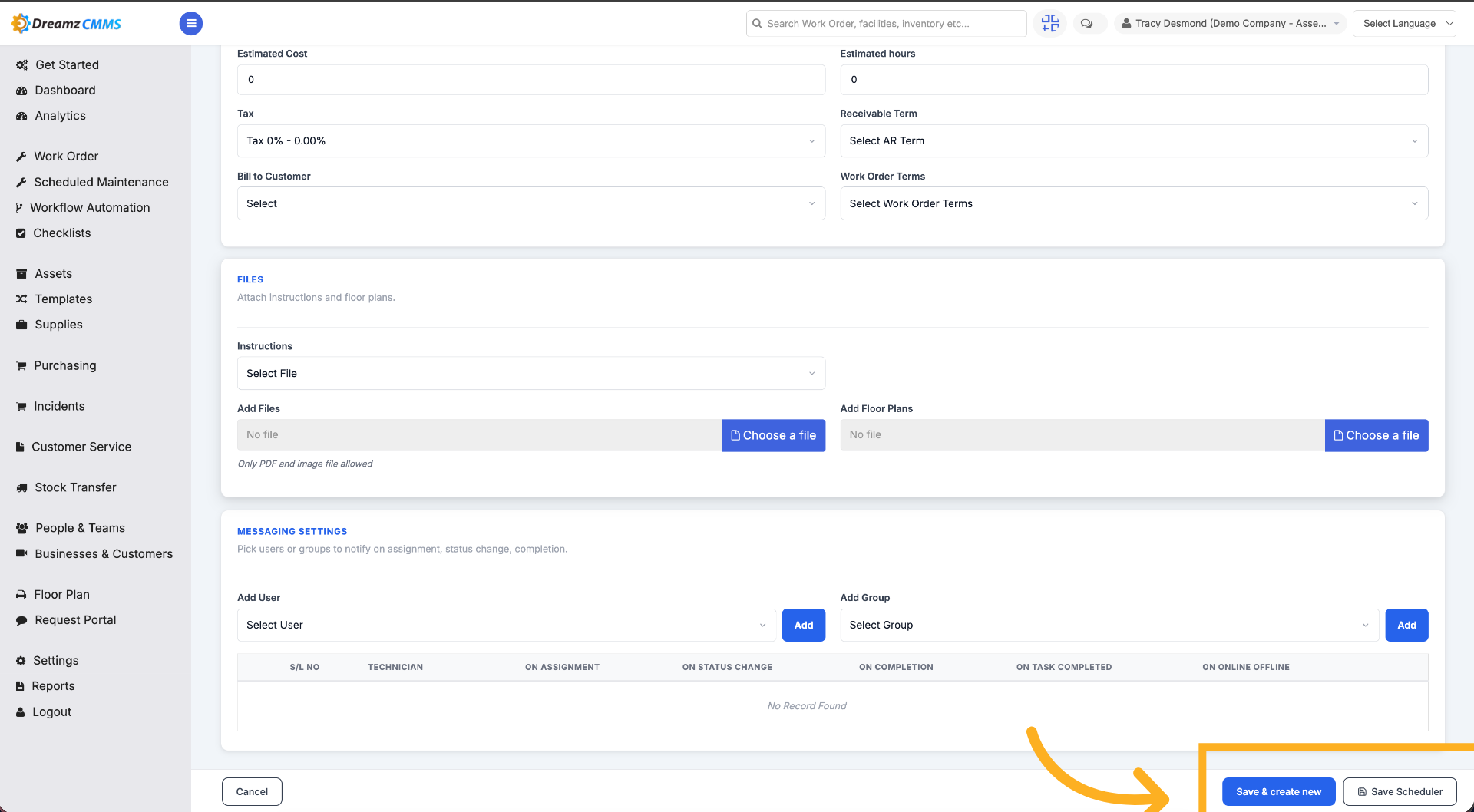This screenshot has width=1474, height=812.
Task: Open Reports from the sidebar
Action: 53,686
